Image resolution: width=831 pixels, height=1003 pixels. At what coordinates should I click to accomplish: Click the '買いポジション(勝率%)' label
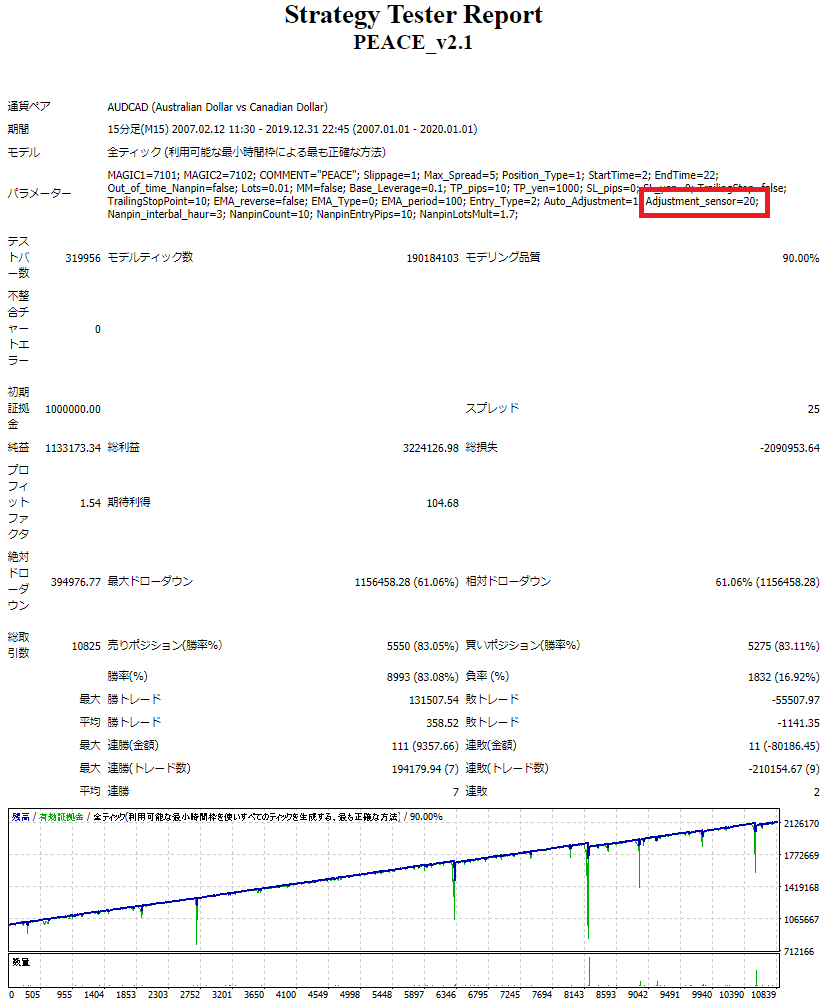point(523,645)
